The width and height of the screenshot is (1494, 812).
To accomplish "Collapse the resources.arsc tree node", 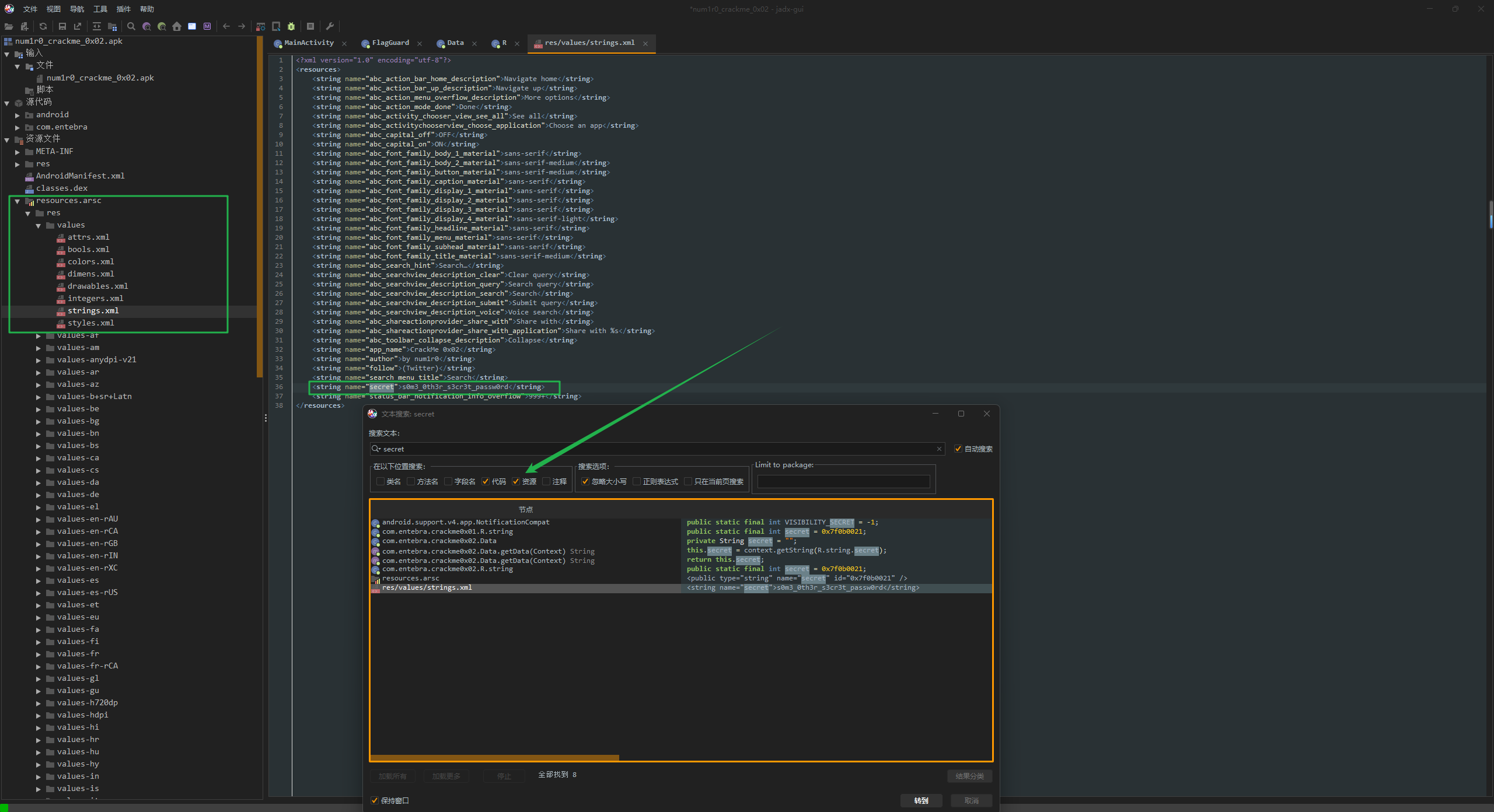I will click(x=18, y=201).
